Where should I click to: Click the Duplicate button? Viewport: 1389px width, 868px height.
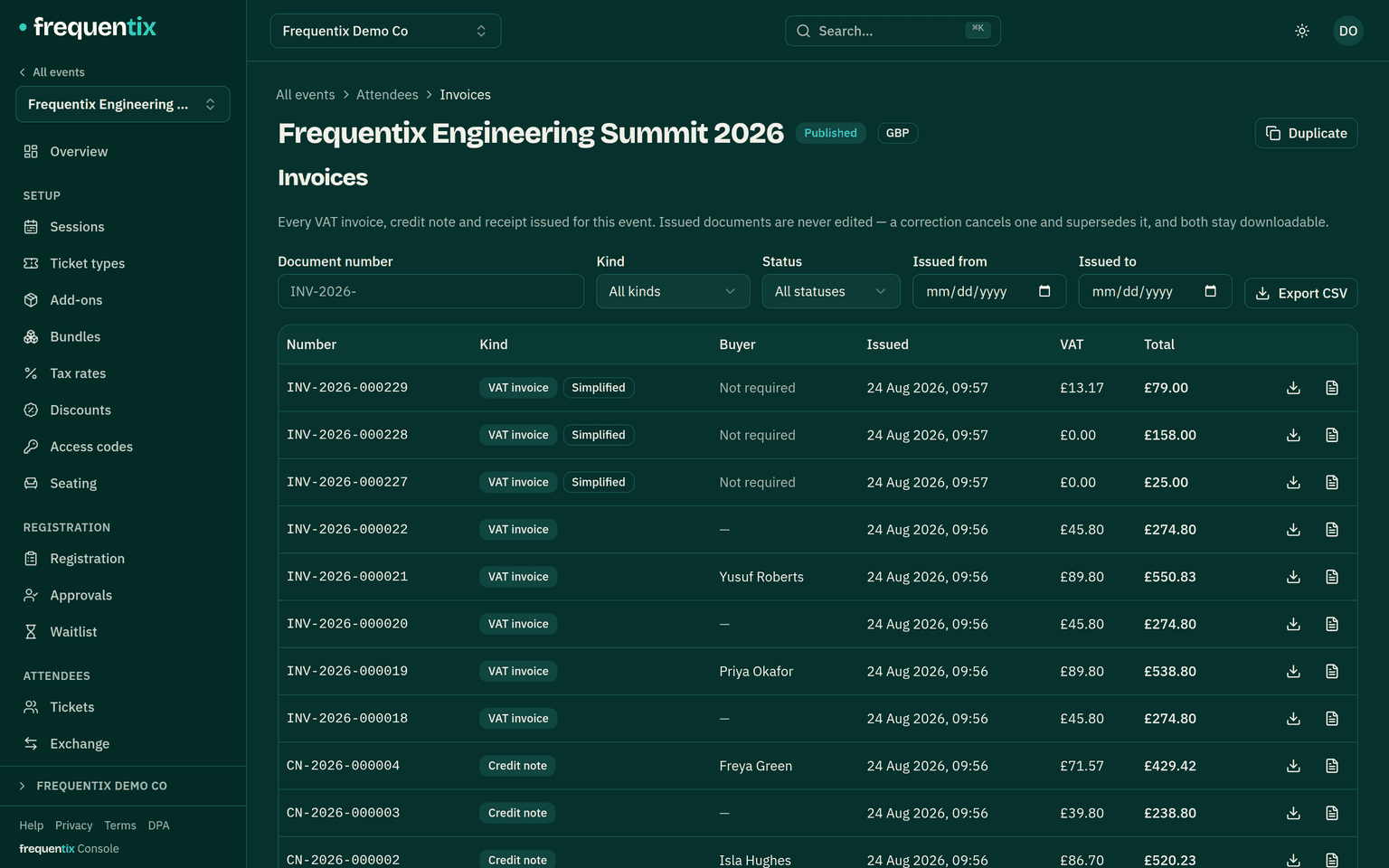[x=1306, y=133]
